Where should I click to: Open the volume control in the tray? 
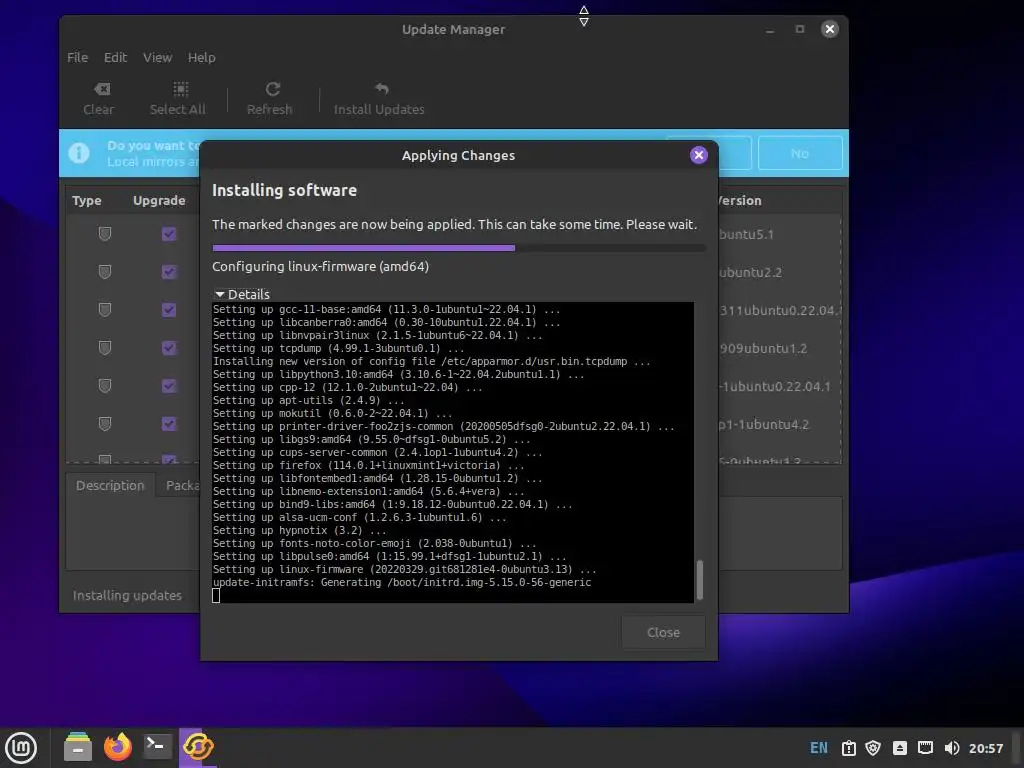pyautogui.click(x=952, y=748)
